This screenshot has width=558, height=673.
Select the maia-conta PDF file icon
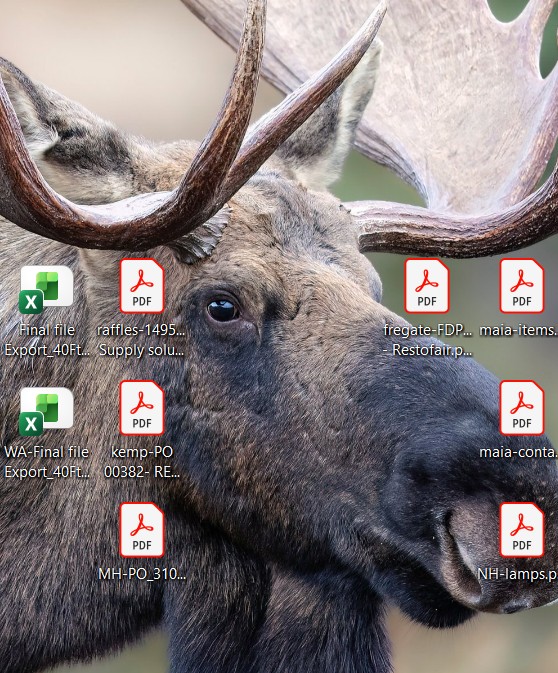coord(522,408)
